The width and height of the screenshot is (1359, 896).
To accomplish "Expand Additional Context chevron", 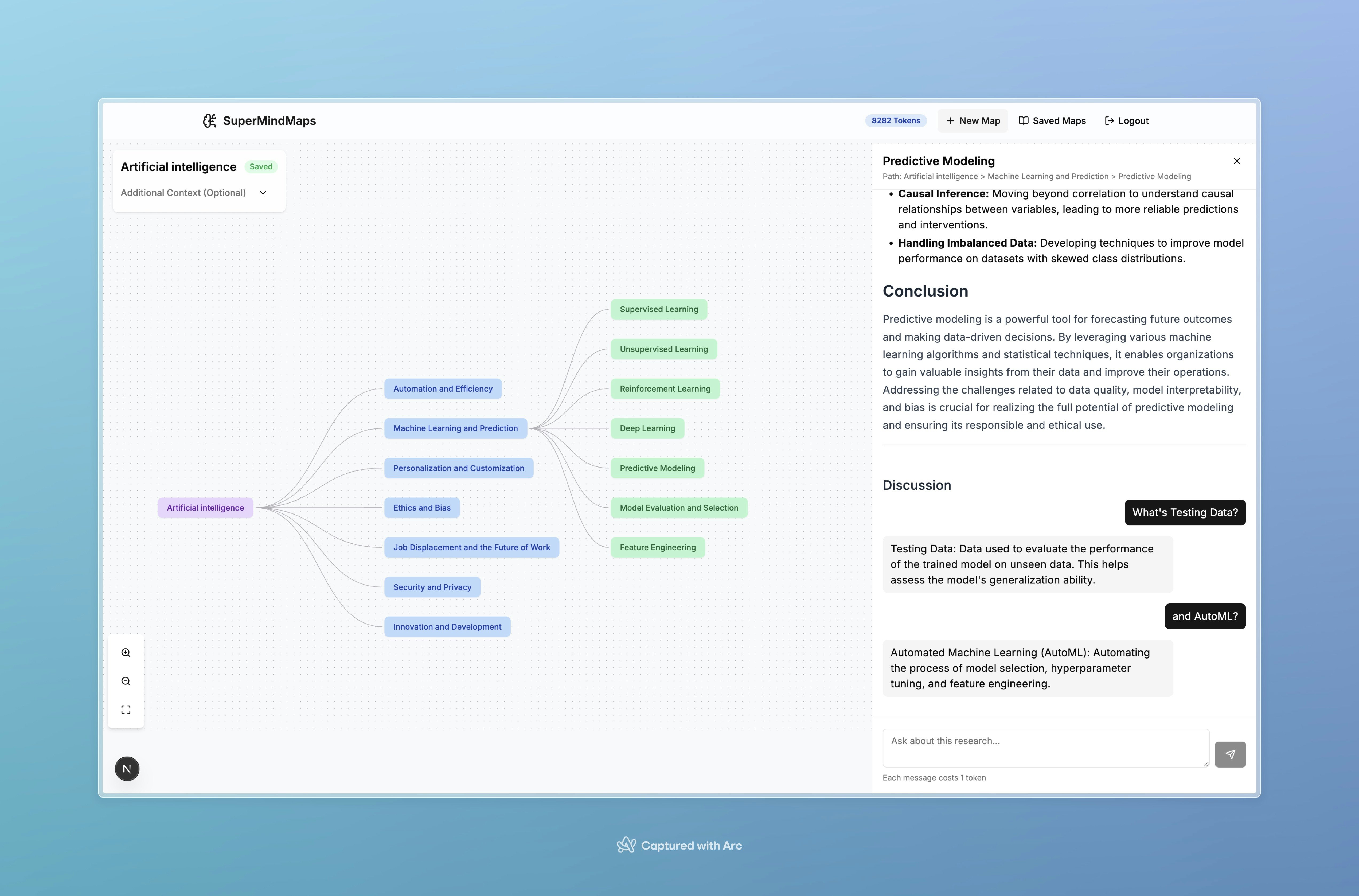I will click(x=263, y=193).
